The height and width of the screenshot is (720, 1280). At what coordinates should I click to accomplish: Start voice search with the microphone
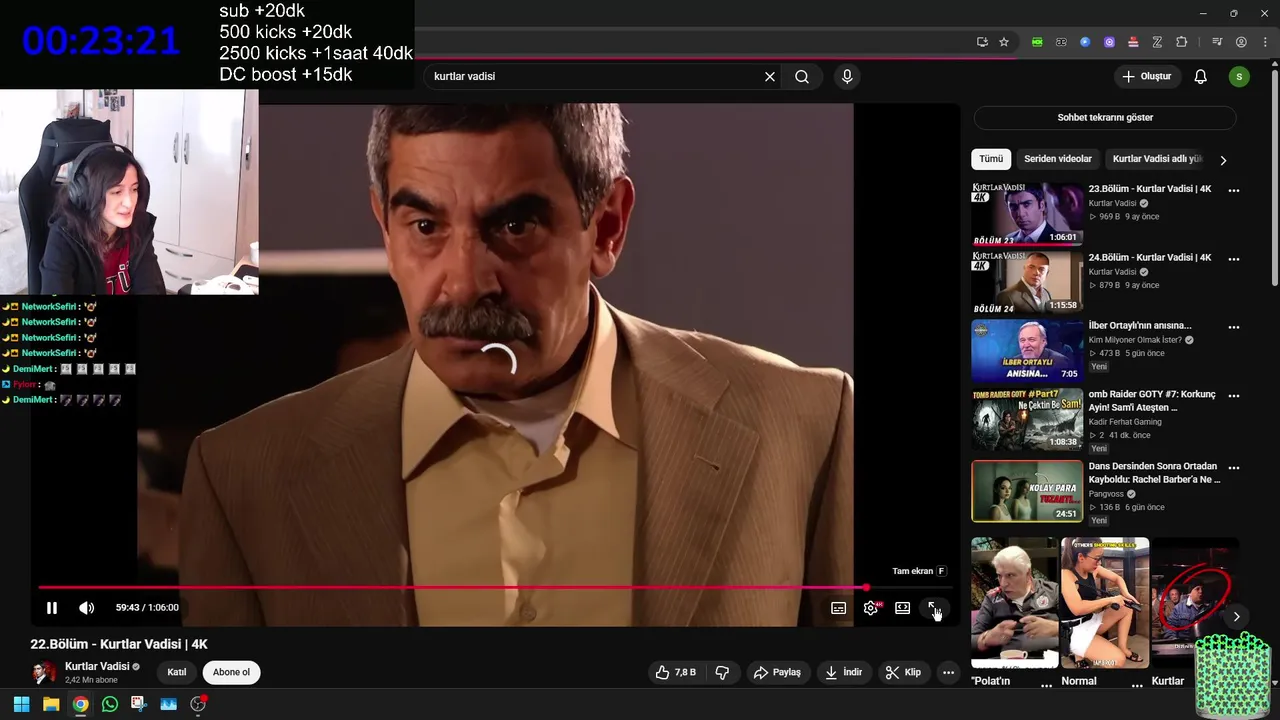[847, 76]
